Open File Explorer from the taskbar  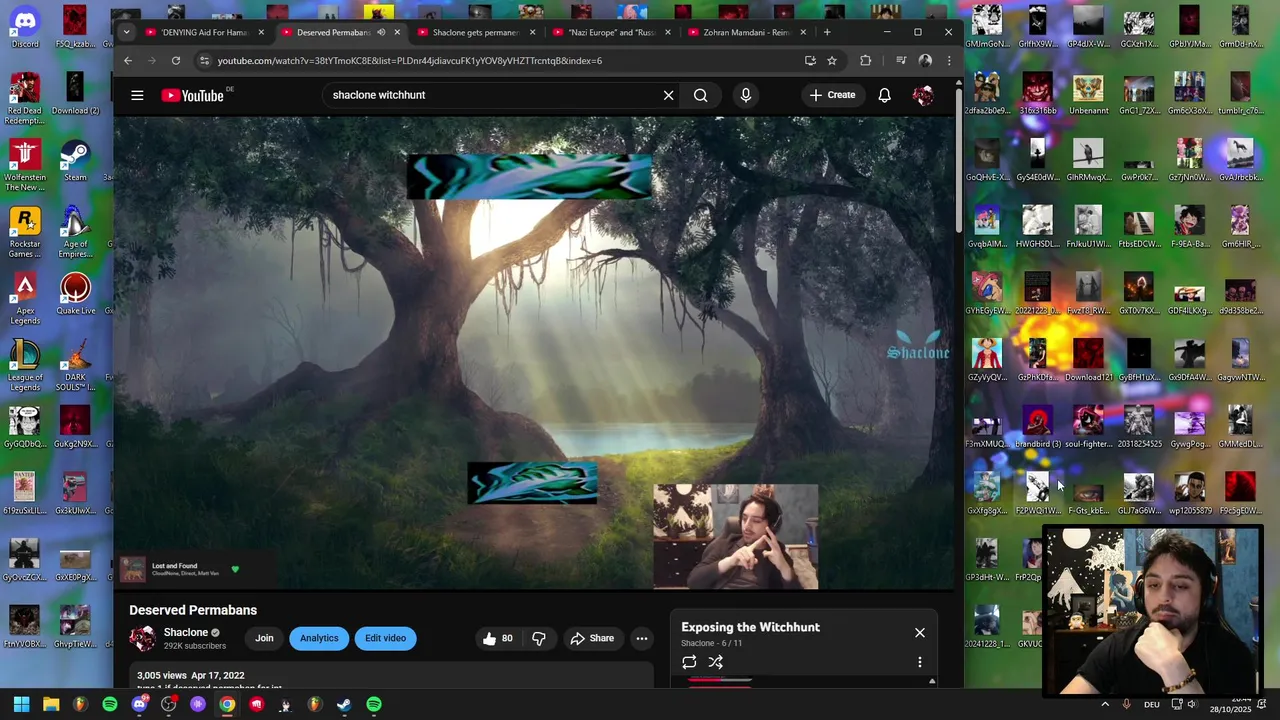coord(51,704)
